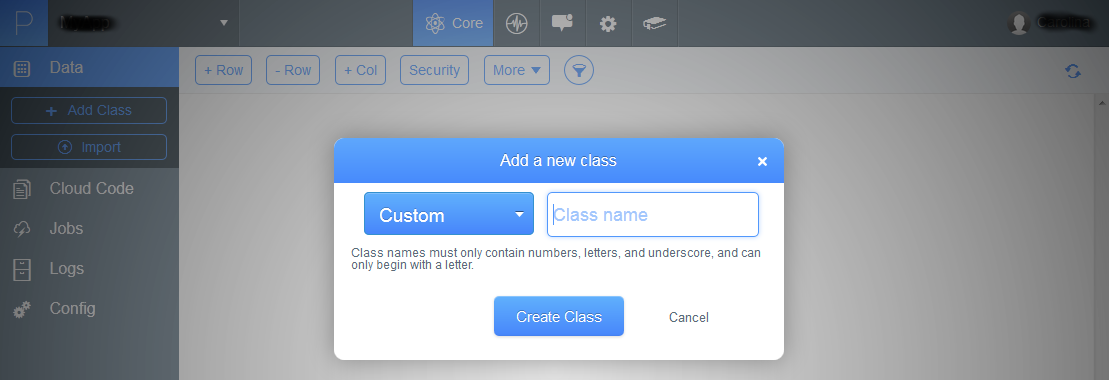This screenshot has width=1109, height=380.
Task: Click the + Row button
Action: pos(223,70)
